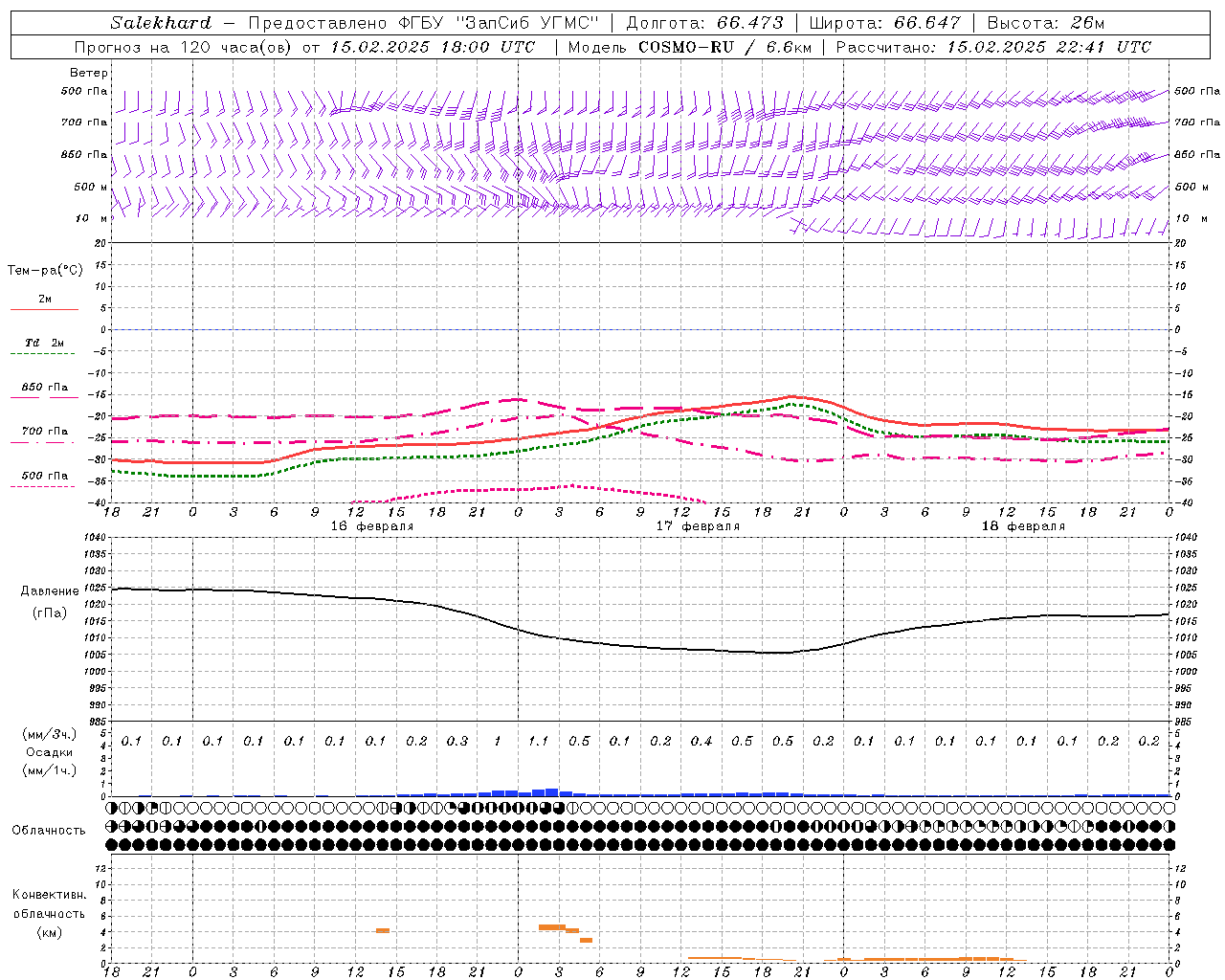
Task: Click the 'Salekhard' station title
Action: click(160, 23)
